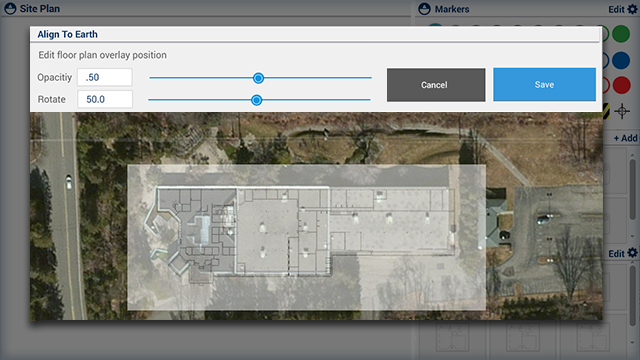This screenshot has width=640, height=360.
Task: Open the lower panel Edit gear icon
Action: coord(632,253)
